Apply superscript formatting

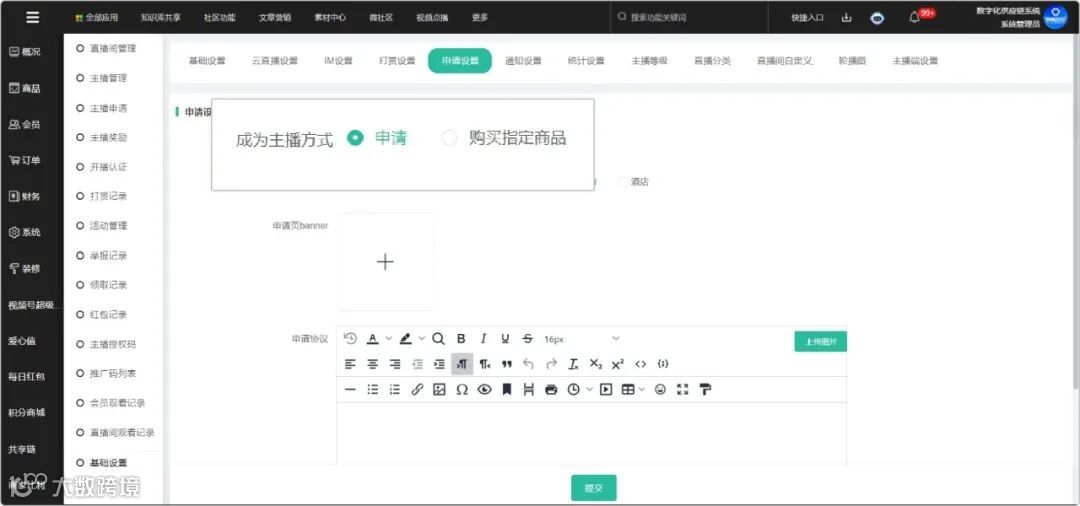pos(618,364)
